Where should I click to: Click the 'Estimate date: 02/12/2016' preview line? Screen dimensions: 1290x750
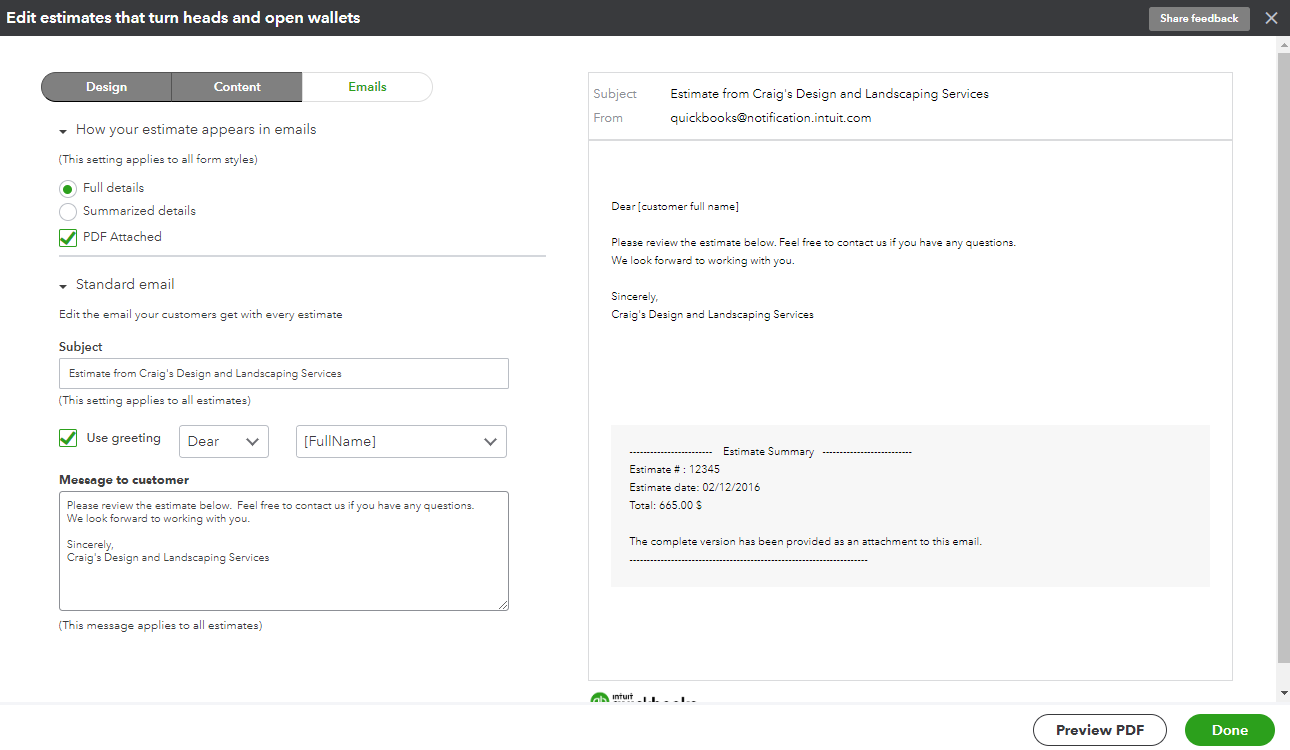pyautogui.click(x=694, y=488)
